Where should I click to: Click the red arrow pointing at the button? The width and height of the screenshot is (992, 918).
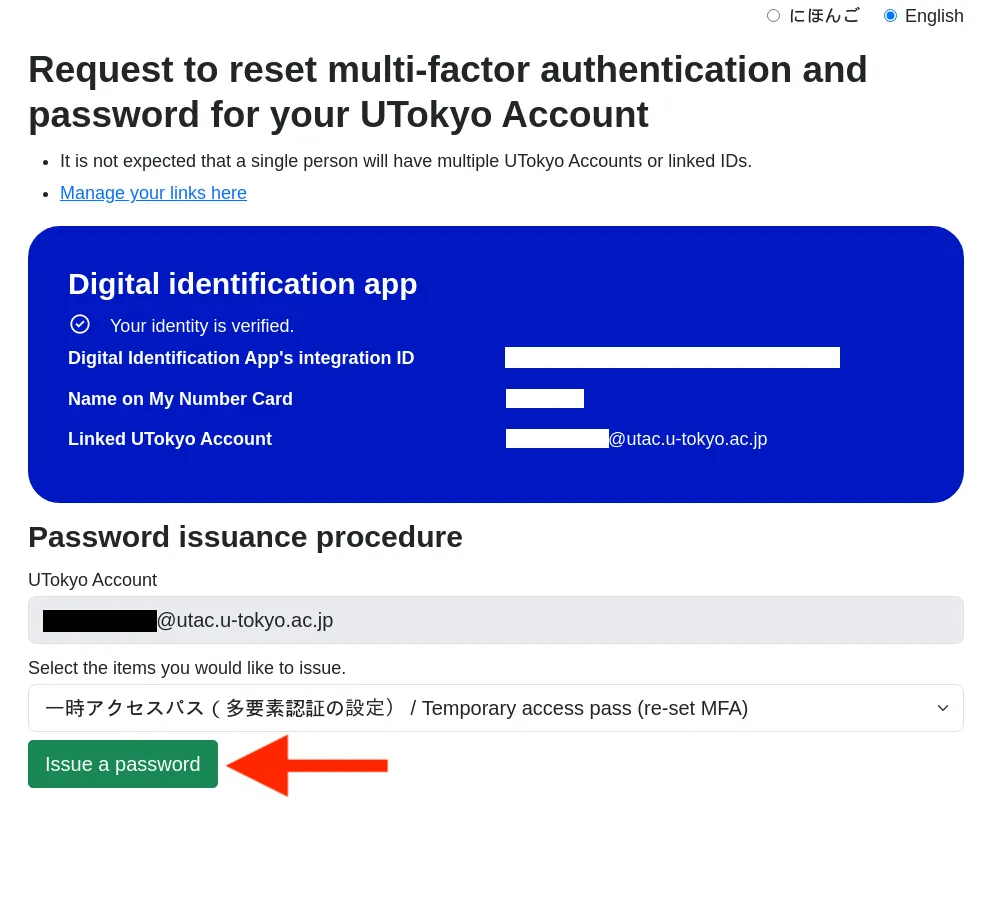point(307,766)
